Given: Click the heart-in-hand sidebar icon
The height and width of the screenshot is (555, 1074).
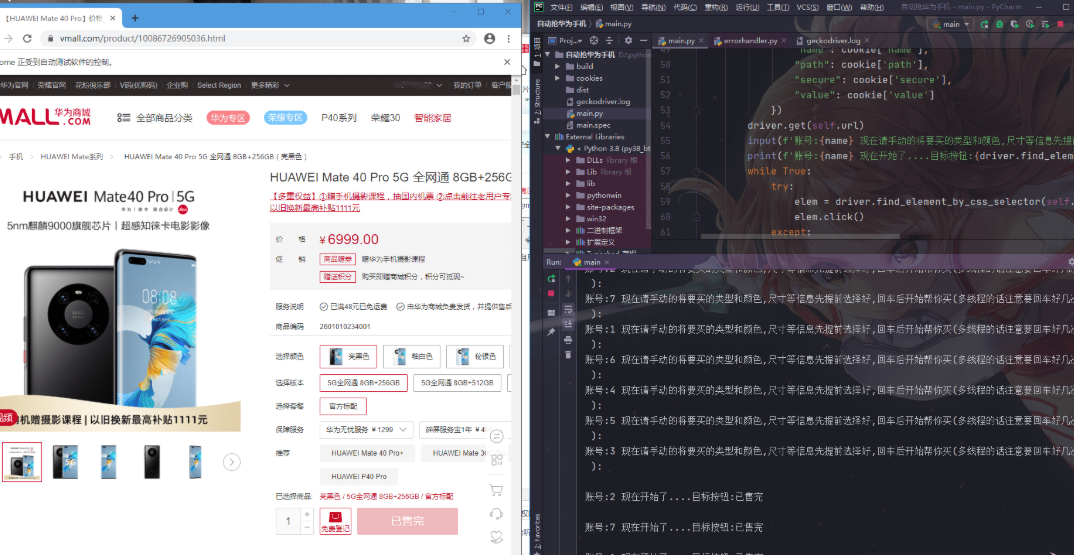Looking at the screenshot, I should pyautogui.click(x=497, y=538).
